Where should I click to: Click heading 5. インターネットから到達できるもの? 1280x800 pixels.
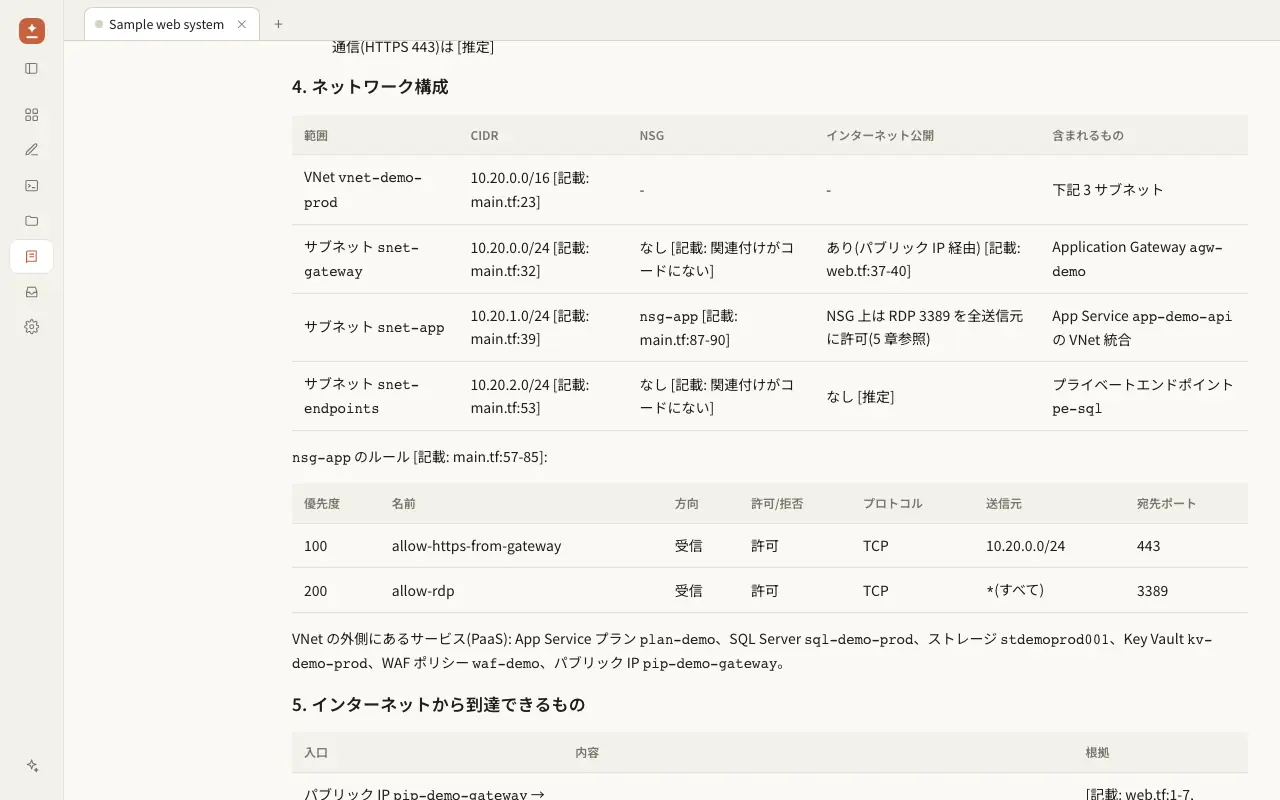click(x=438, y=705)
